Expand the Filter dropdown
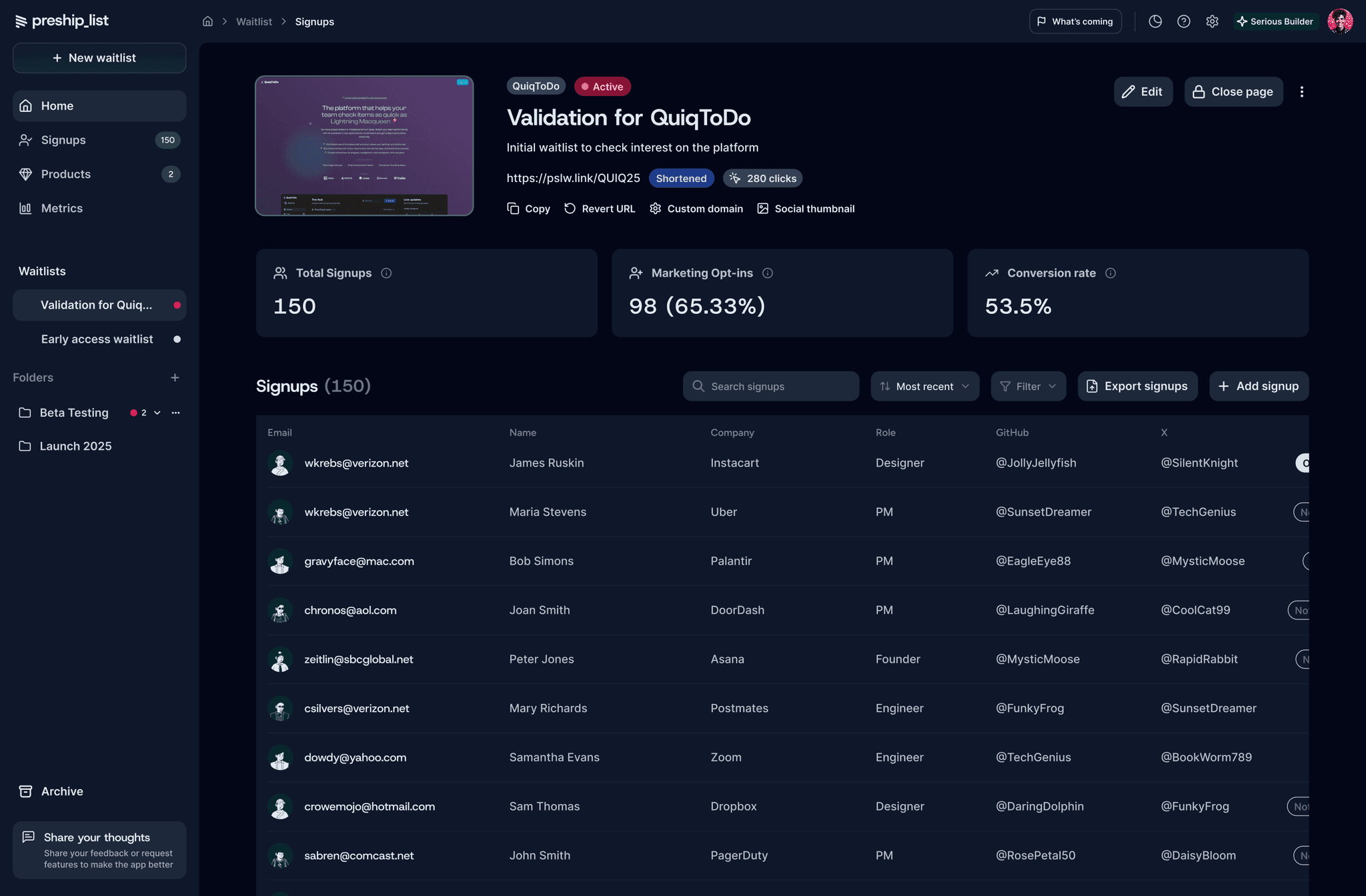This screenshot has width=1366, height=896. click(x=1028, y=386)
